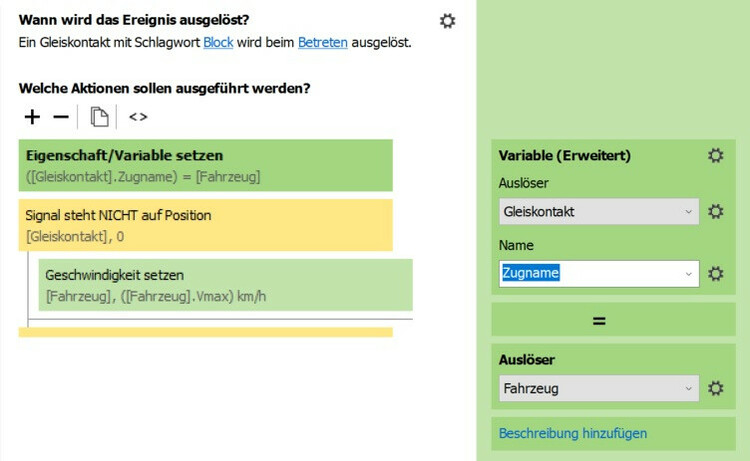Click the Block keyword link

(217, 42)
